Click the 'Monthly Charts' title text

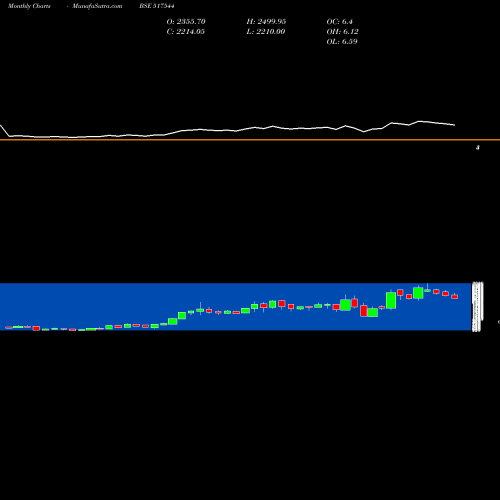tap(29, 6)
